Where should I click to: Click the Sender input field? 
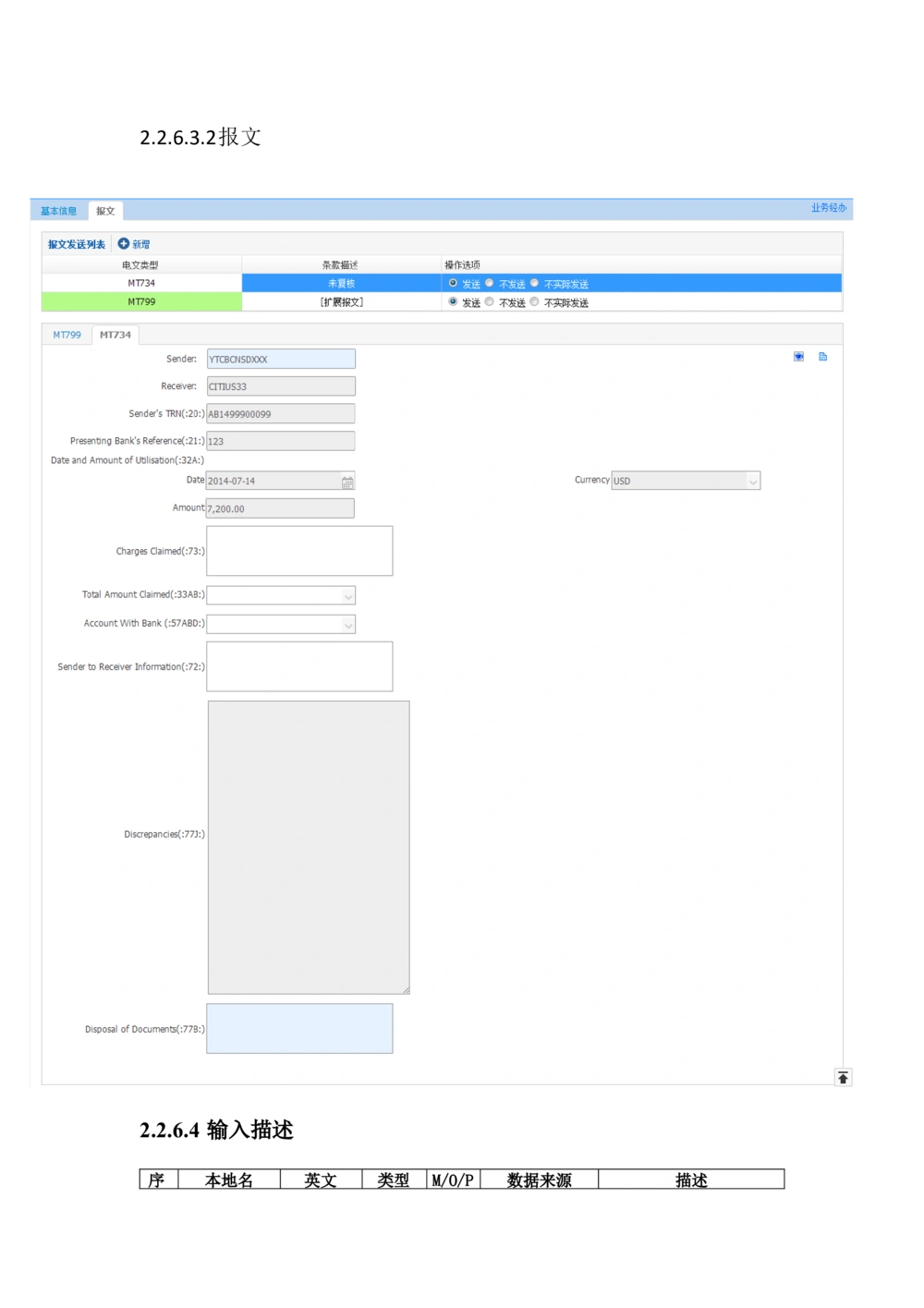(x=281, y=360)
